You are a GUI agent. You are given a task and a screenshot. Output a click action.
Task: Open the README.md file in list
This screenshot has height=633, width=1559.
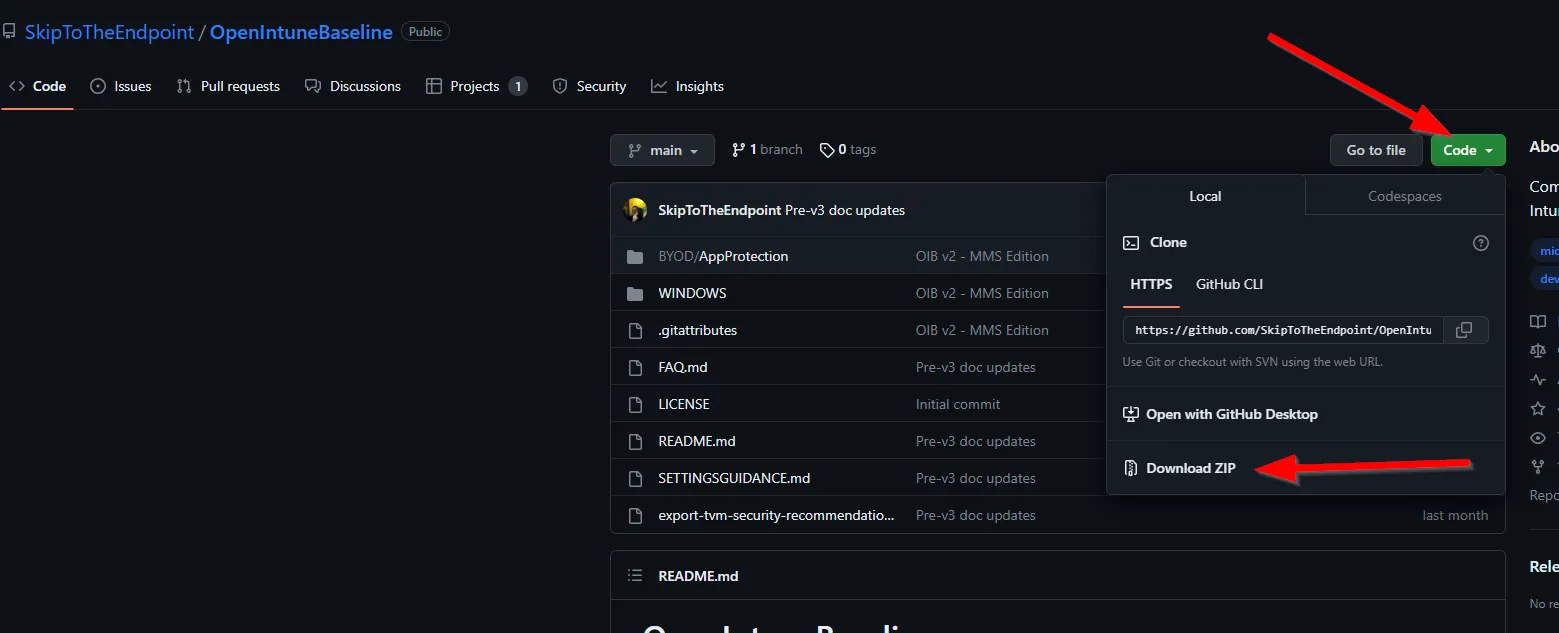pos(697,441)
